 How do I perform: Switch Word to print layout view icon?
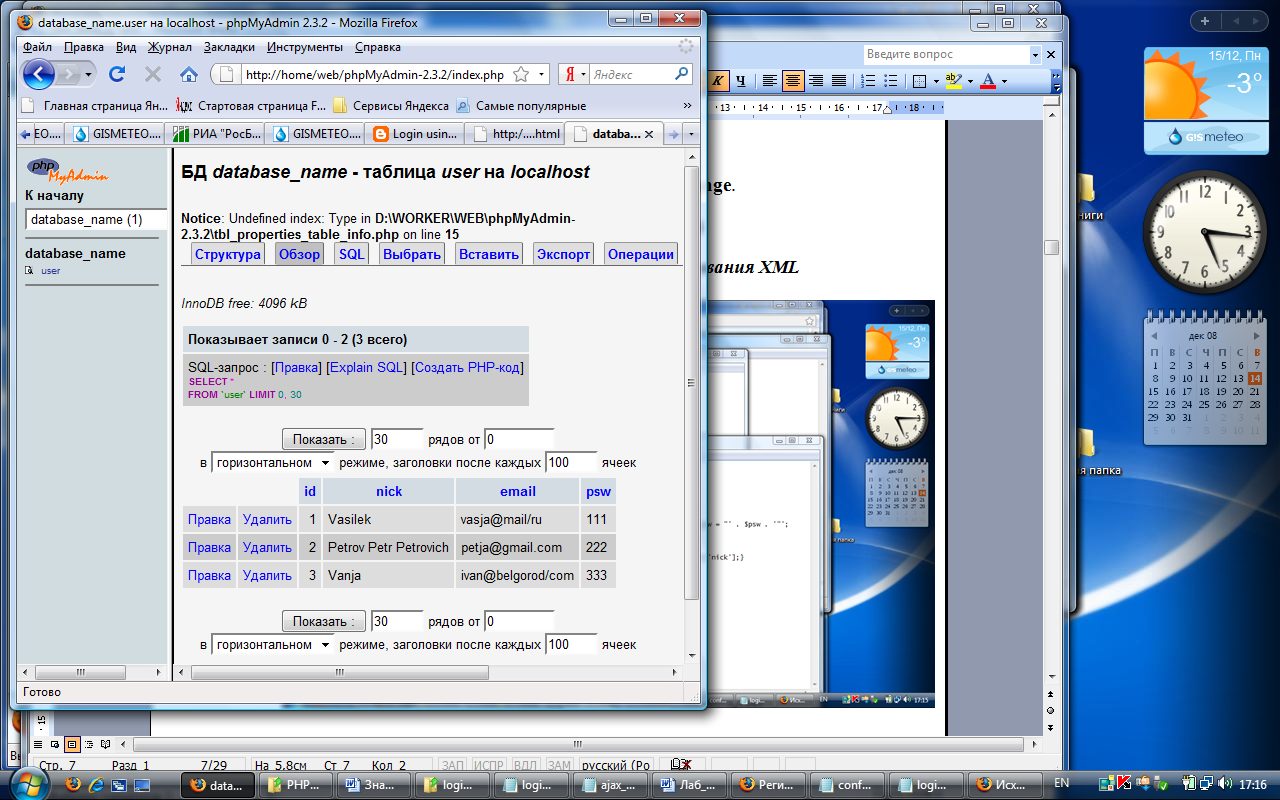click(x=72, y=744)
